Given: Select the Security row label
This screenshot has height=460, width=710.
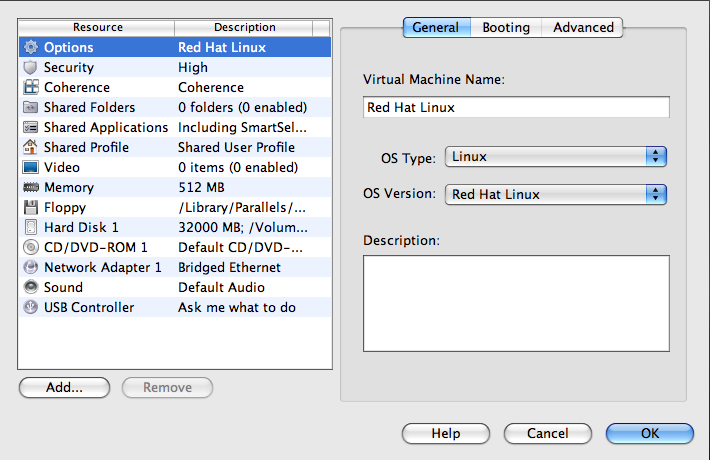Looking at the screenshot, I should coord(69,67).
